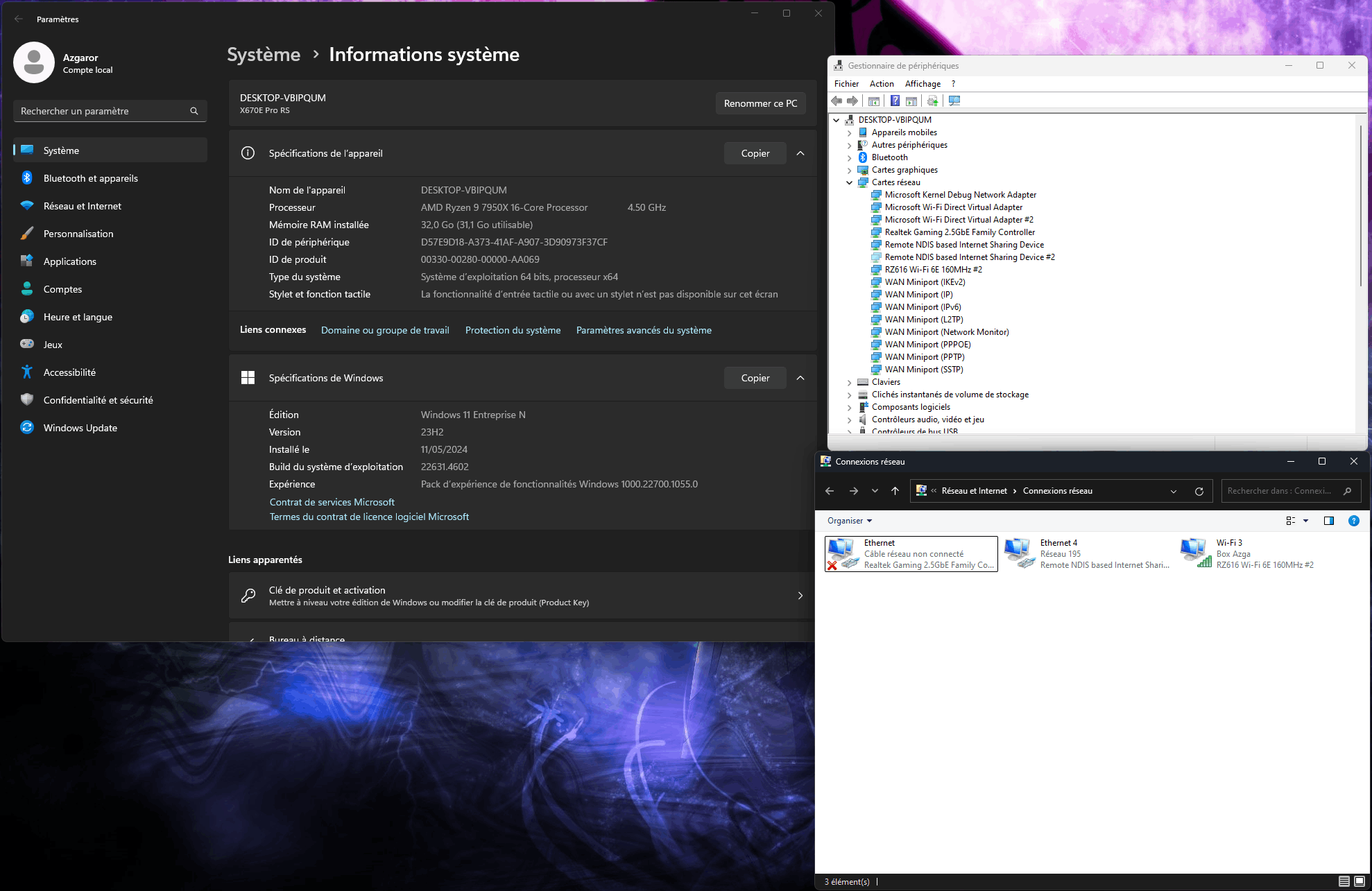1372x891 pixels.
Task: Collapse the Spécifications de Windows section
Action: 800,378
